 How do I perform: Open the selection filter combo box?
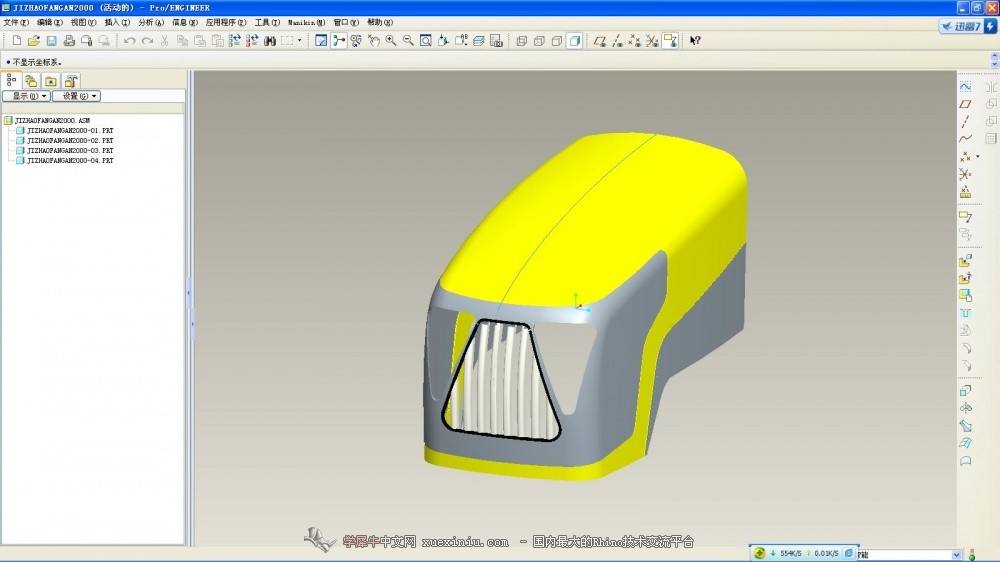[909, 555]
